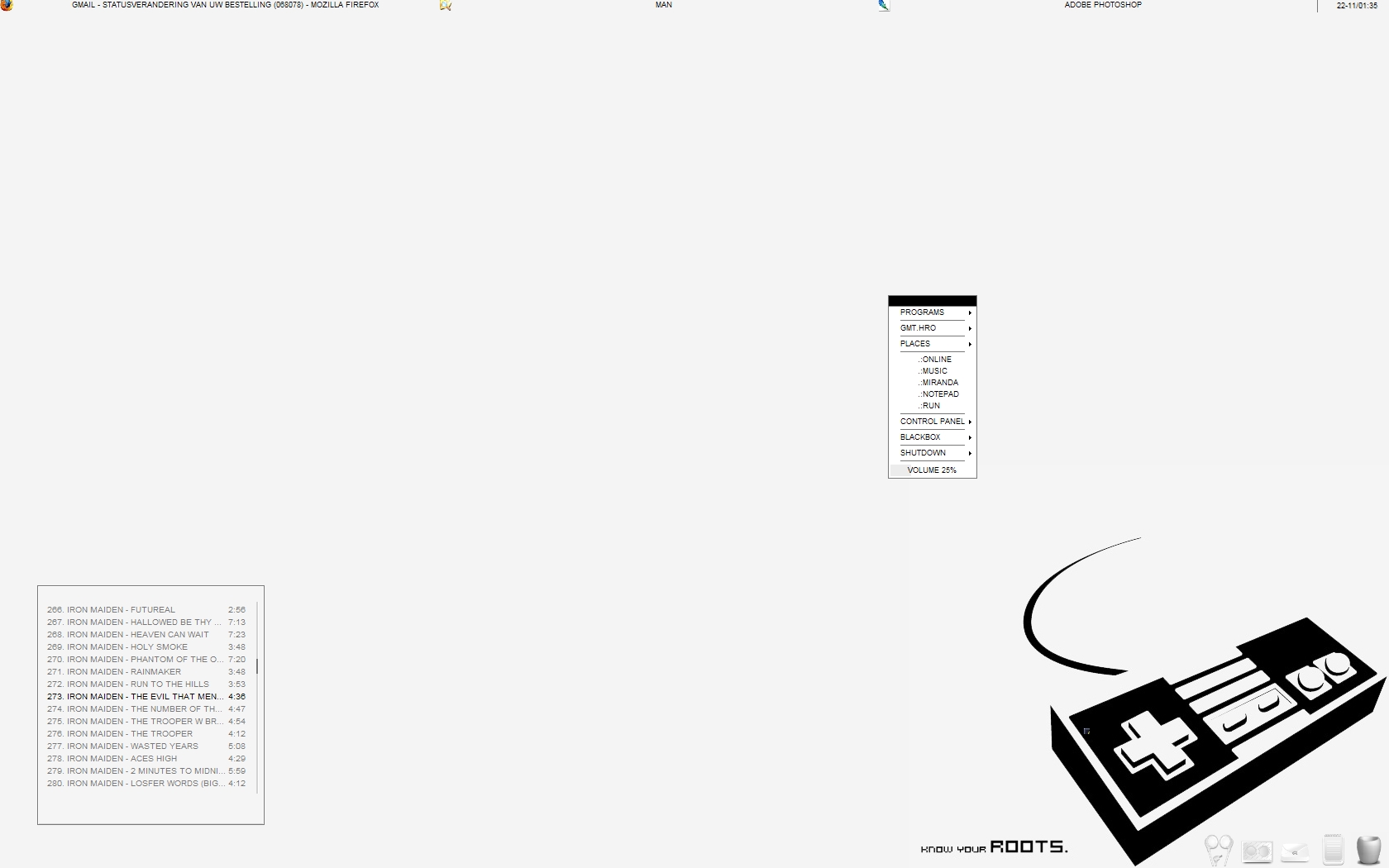
Task: Select track 278 Iron Maiden - Aces High
Action: coord(146,759)
